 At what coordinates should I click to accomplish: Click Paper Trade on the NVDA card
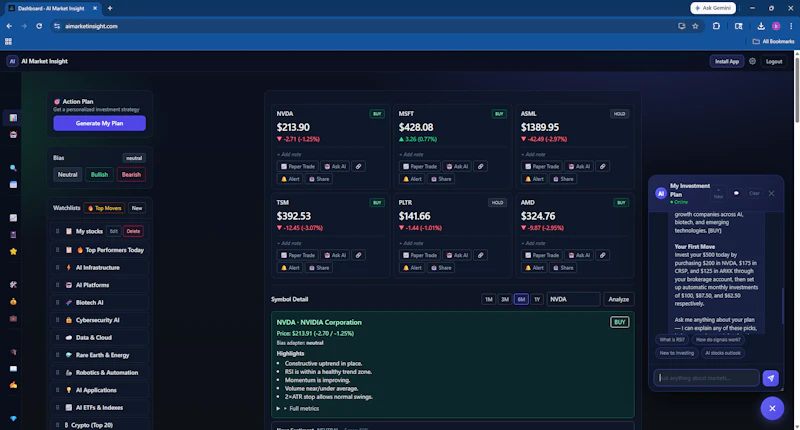click(x=298, y=166)
